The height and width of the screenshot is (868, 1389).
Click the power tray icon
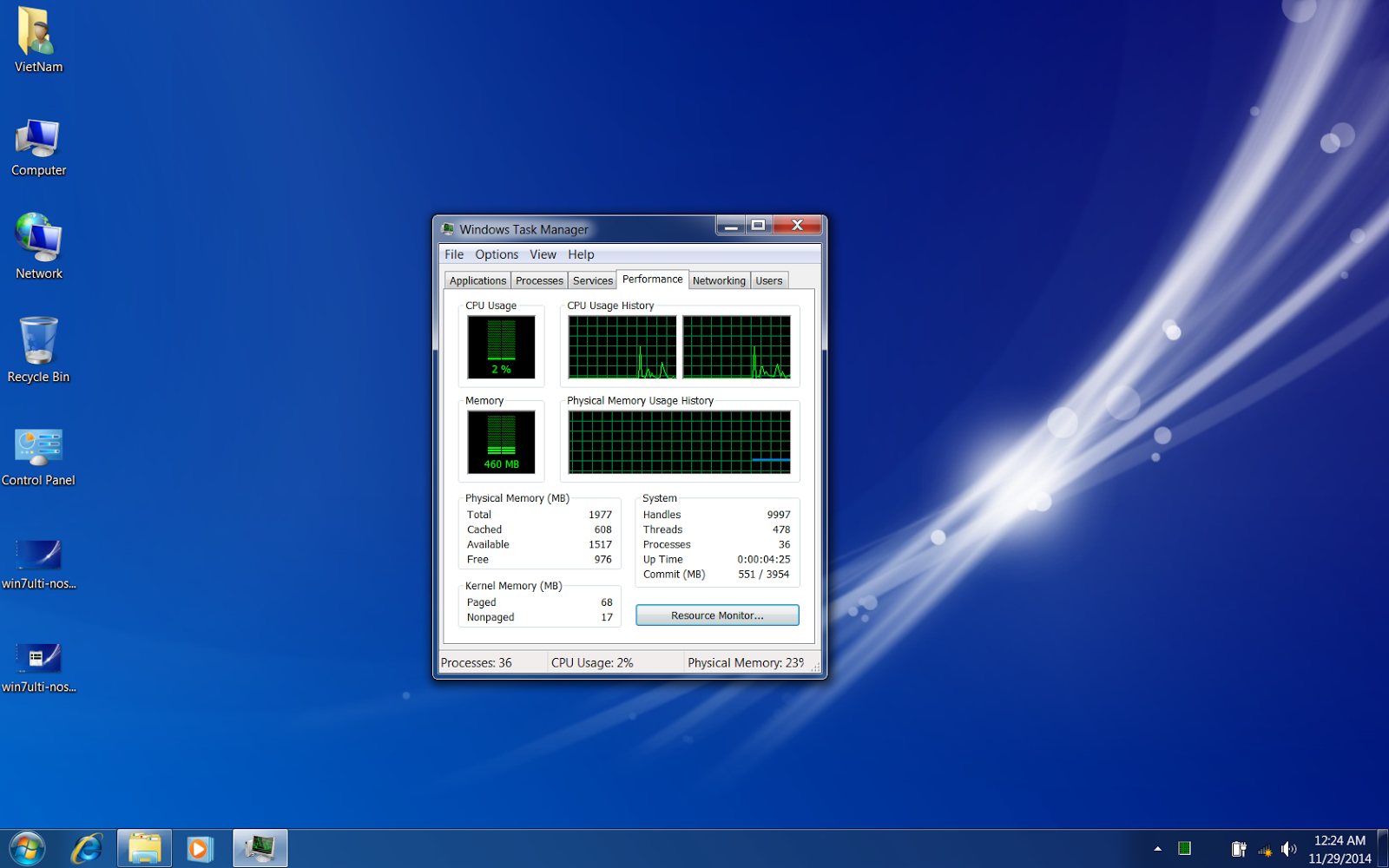pos(1239,849)
